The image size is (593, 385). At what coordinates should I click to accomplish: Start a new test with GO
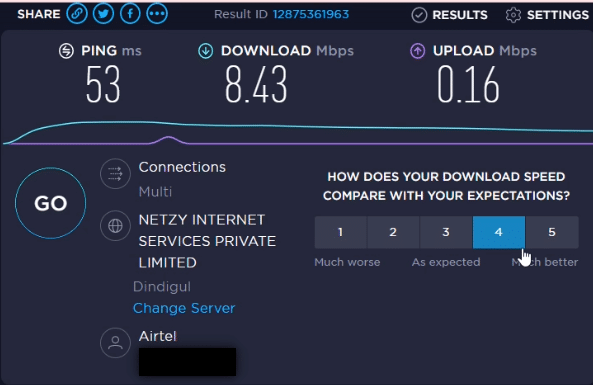click(51, 203)
